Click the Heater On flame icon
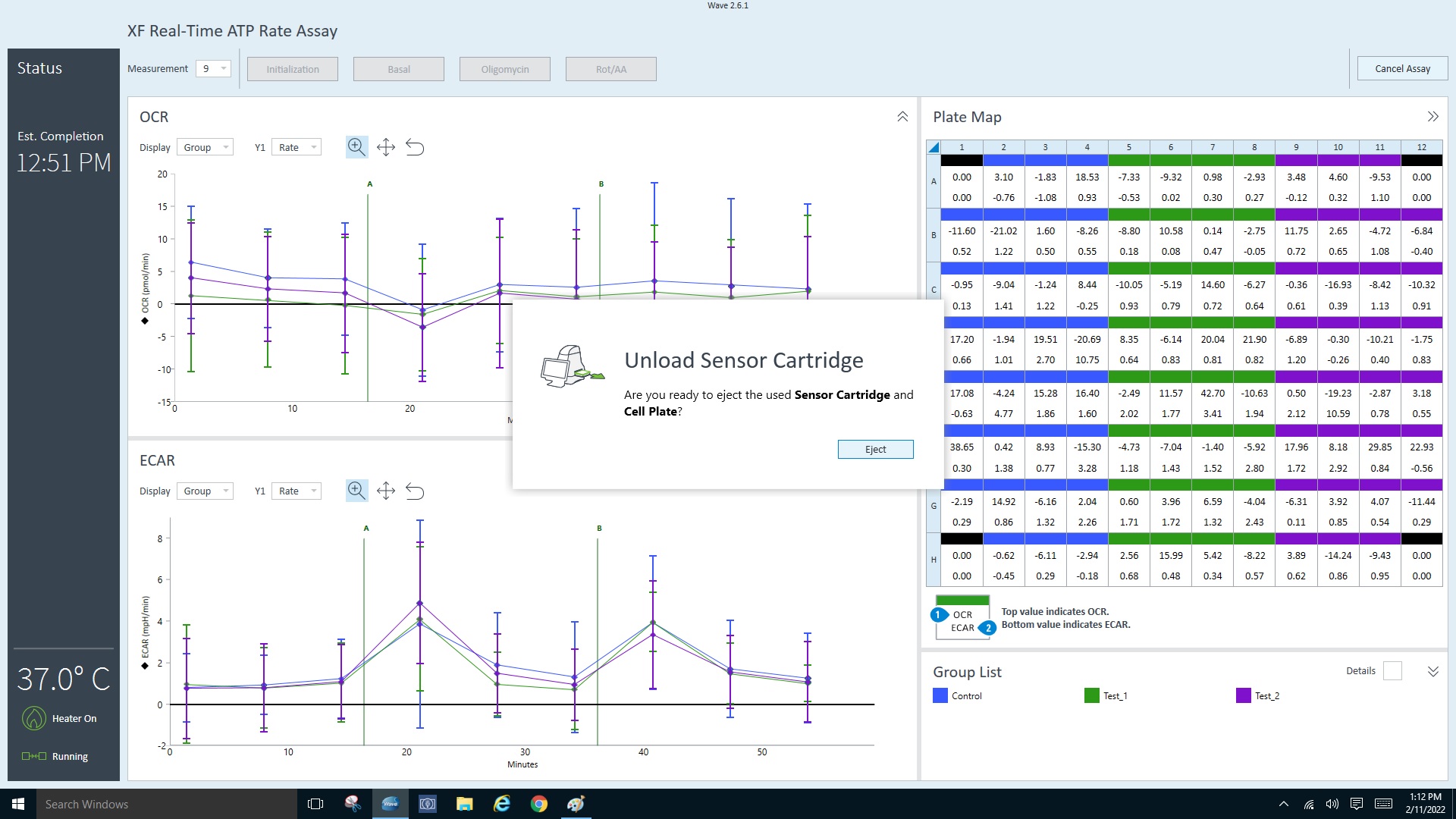This screenshot has width=1456, height=819. pos(34,718)
